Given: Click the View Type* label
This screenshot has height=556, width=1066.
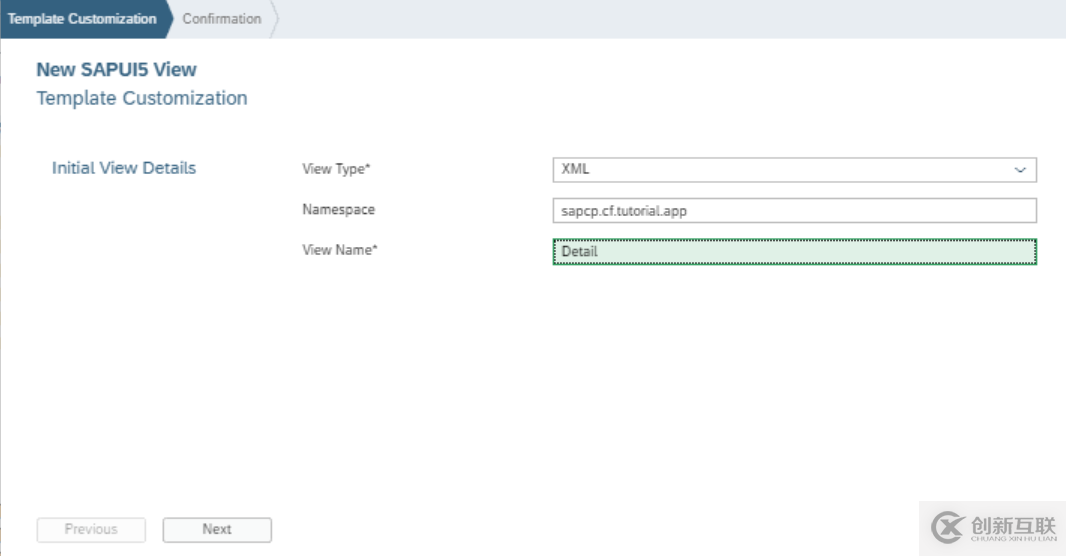Looking at the screenshot, I should click(x=337, y=169).
